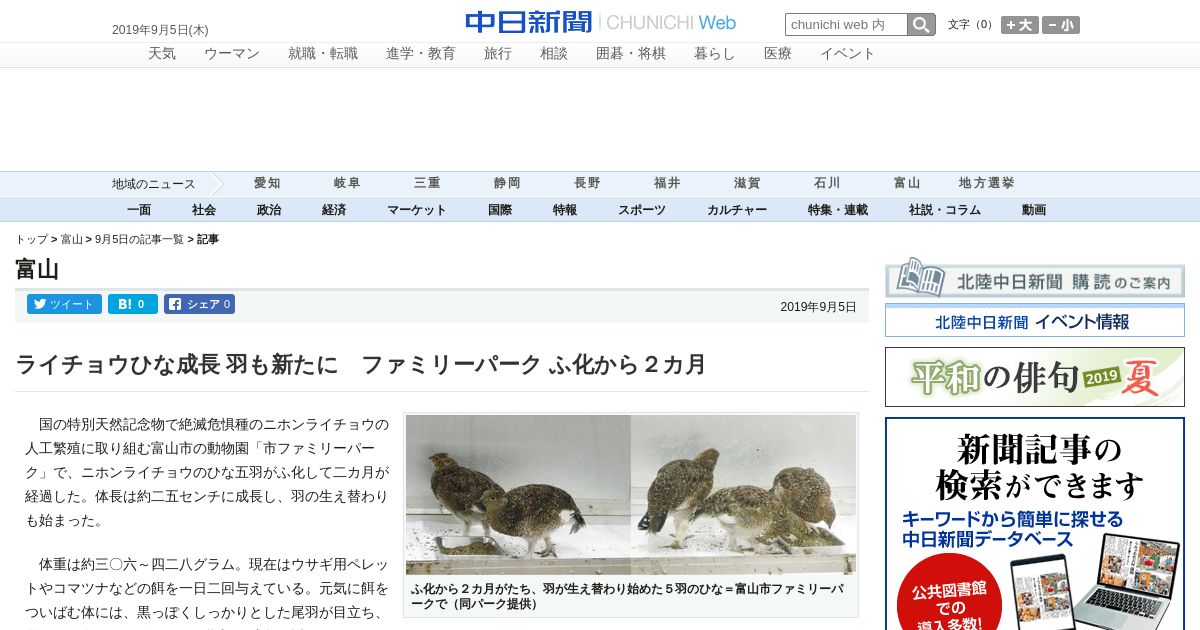Open the 動画 video menu

pyautogui.click(x=1034, y=210)
